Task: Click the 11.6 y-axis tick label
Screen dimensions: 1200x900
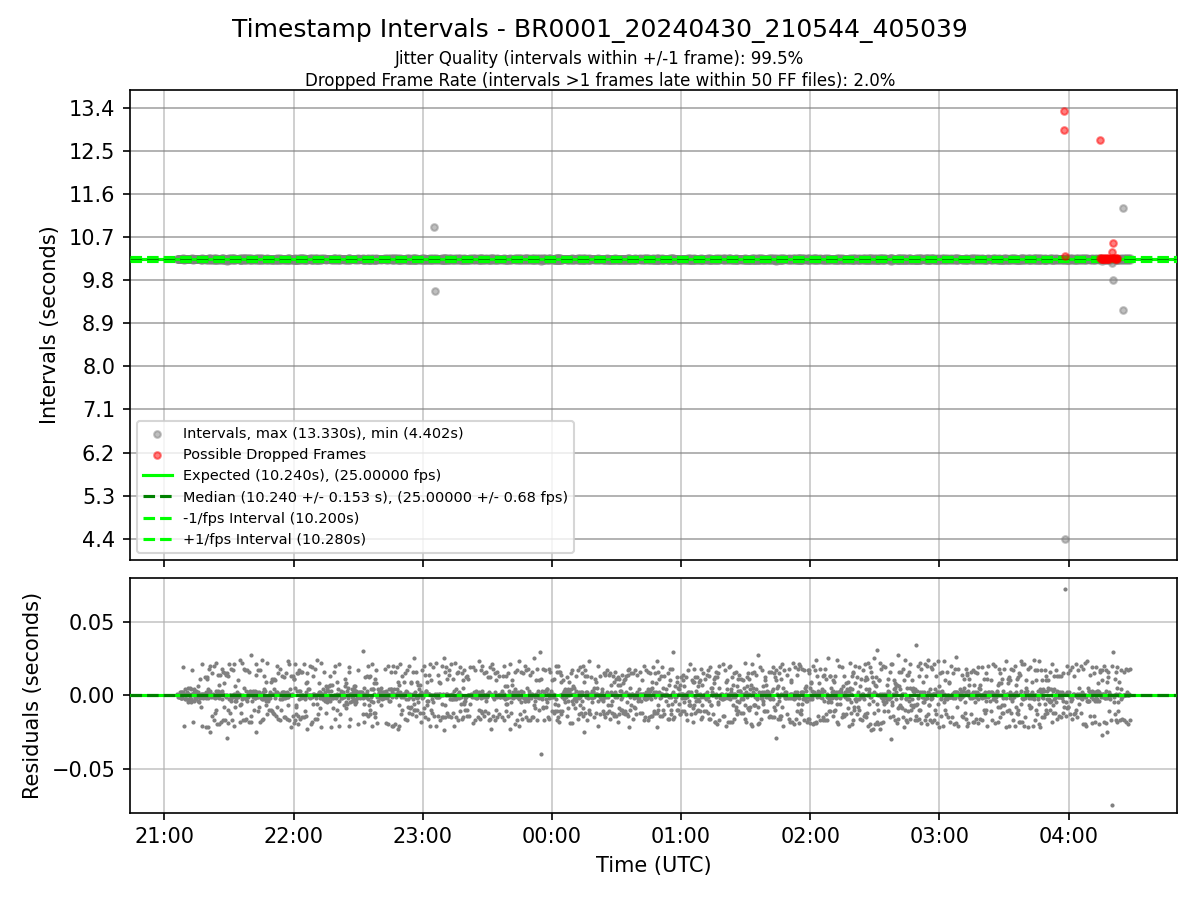Action: pos(92,194)
